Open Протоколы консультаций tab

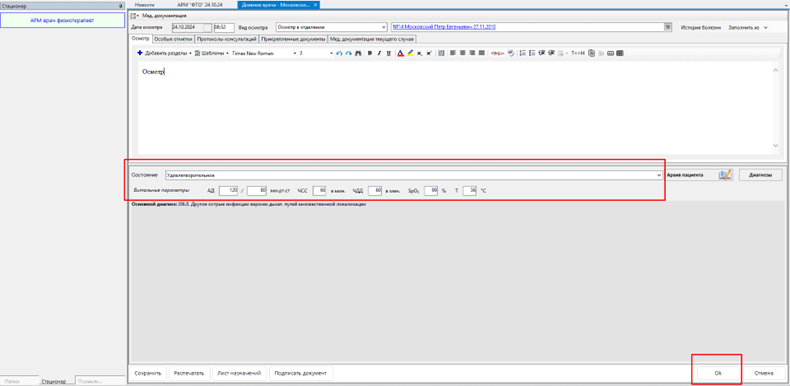(x=227, y=39)
